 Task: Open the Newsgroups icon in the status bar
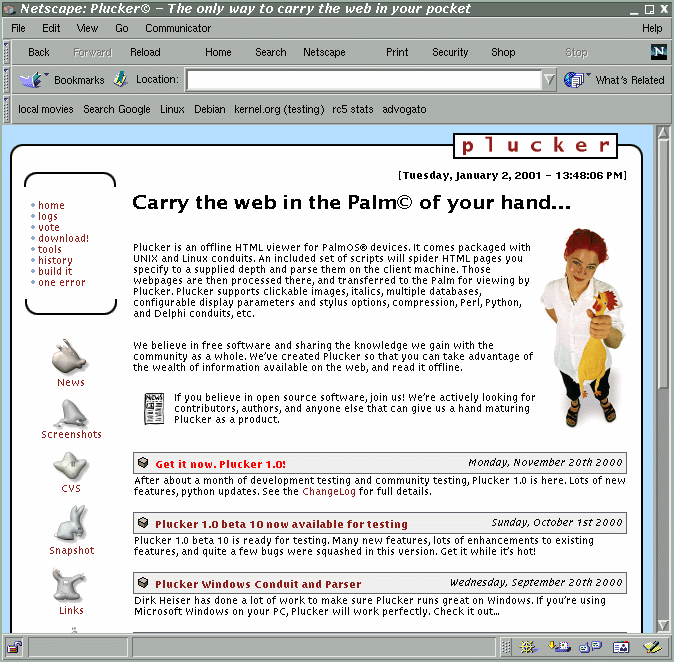(x=591, y=647)
